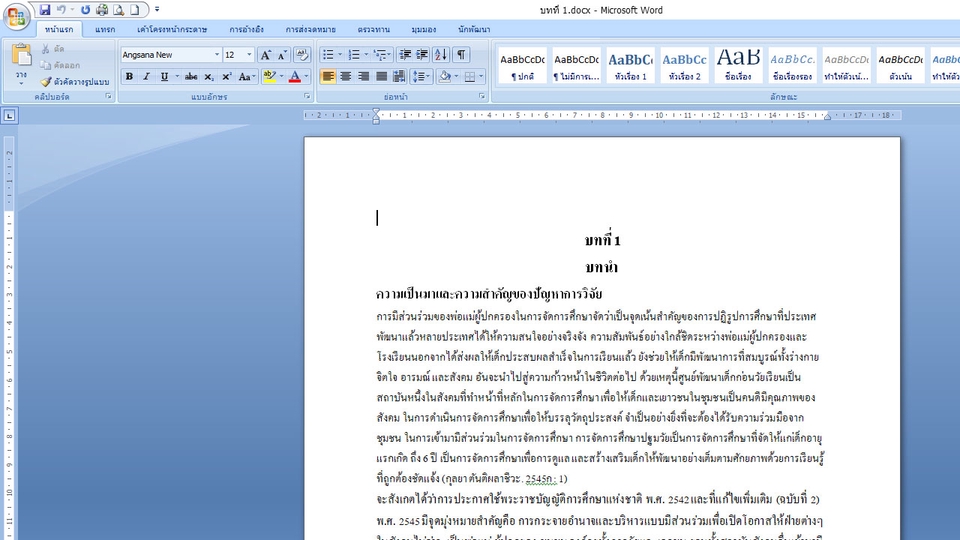Switch to the มุมมอง tab
Viewport: 960px width, 540px height.
click(424, 29)
